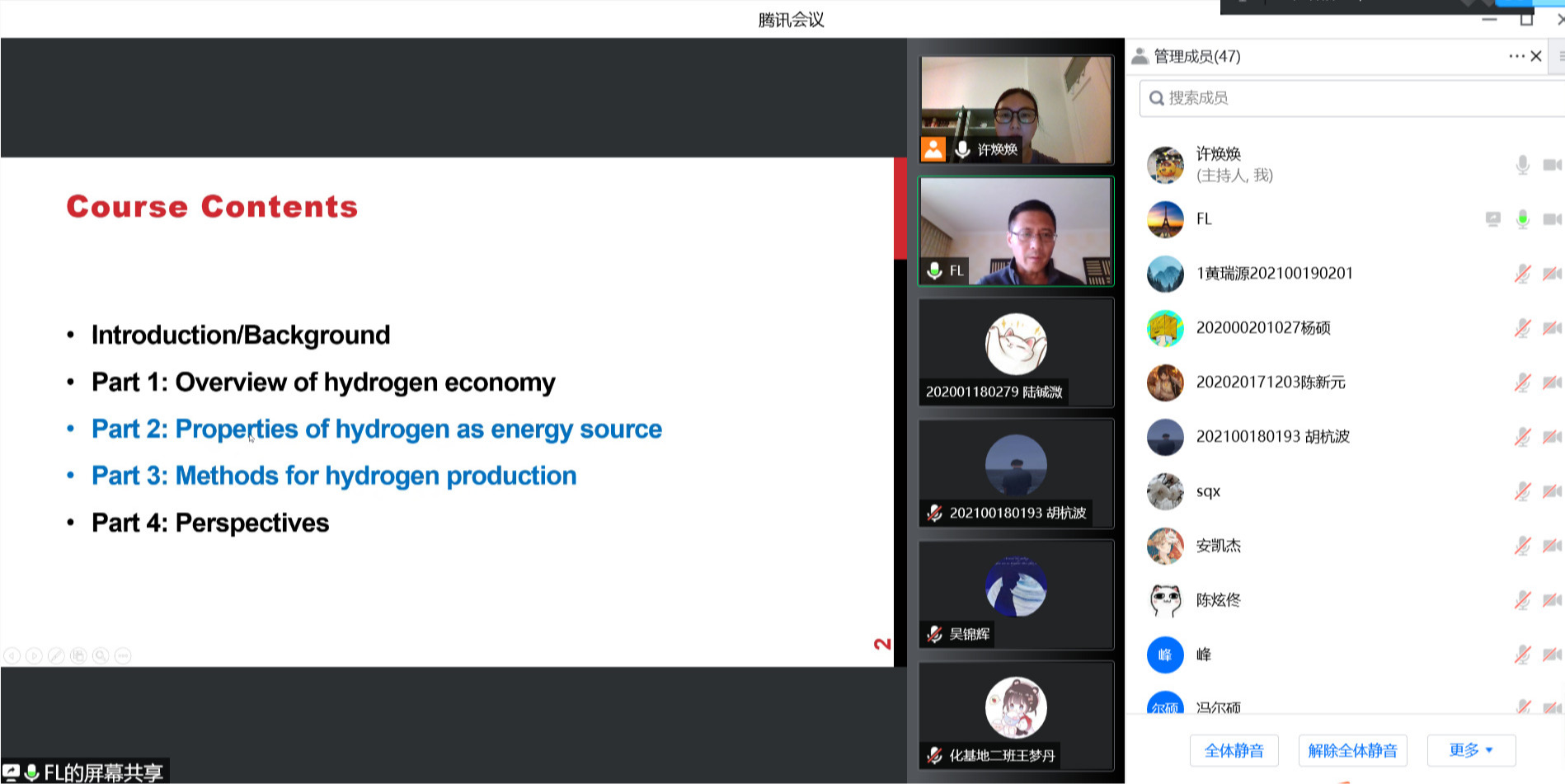Image resolution: width=1565 pixels, height=784 pixels.
Task: Click the 搜索成员 search field
Action: click(1352, 98)
